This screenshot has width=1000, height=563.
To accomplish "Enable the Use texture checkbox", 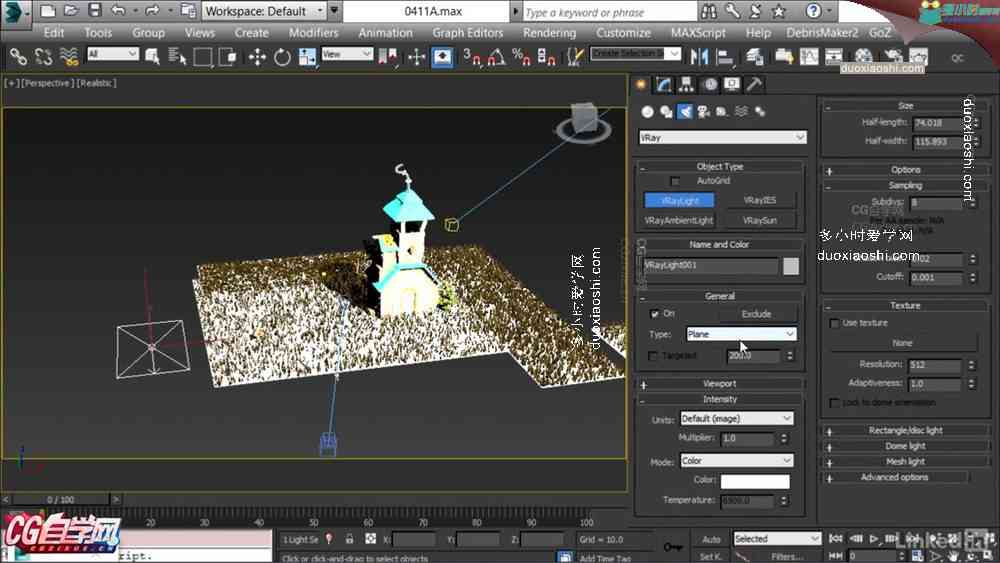I will pos(834,323).
